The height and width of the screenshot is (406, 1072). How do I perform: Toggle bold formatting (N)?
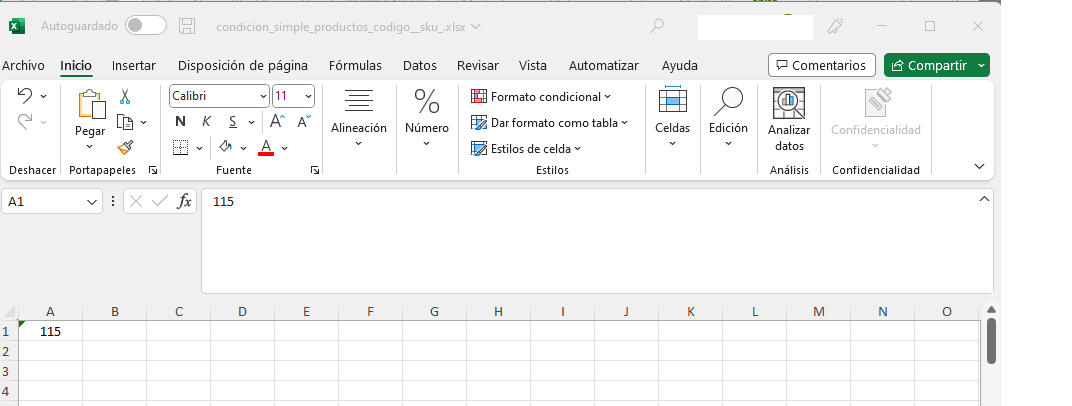click(181, 122)
